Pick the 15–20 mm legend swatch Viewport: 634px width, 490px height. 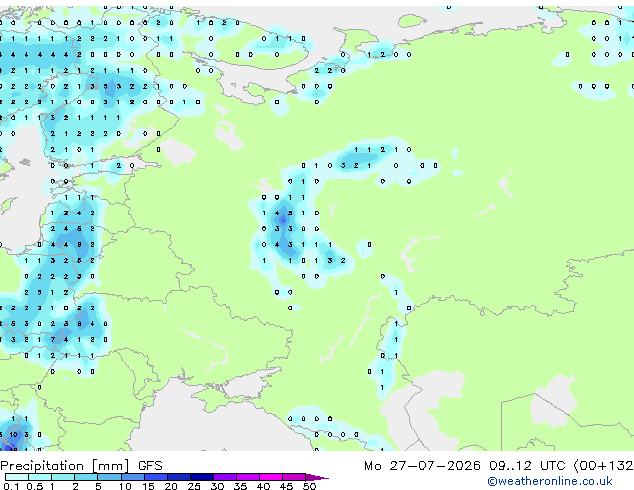(155, 477)
